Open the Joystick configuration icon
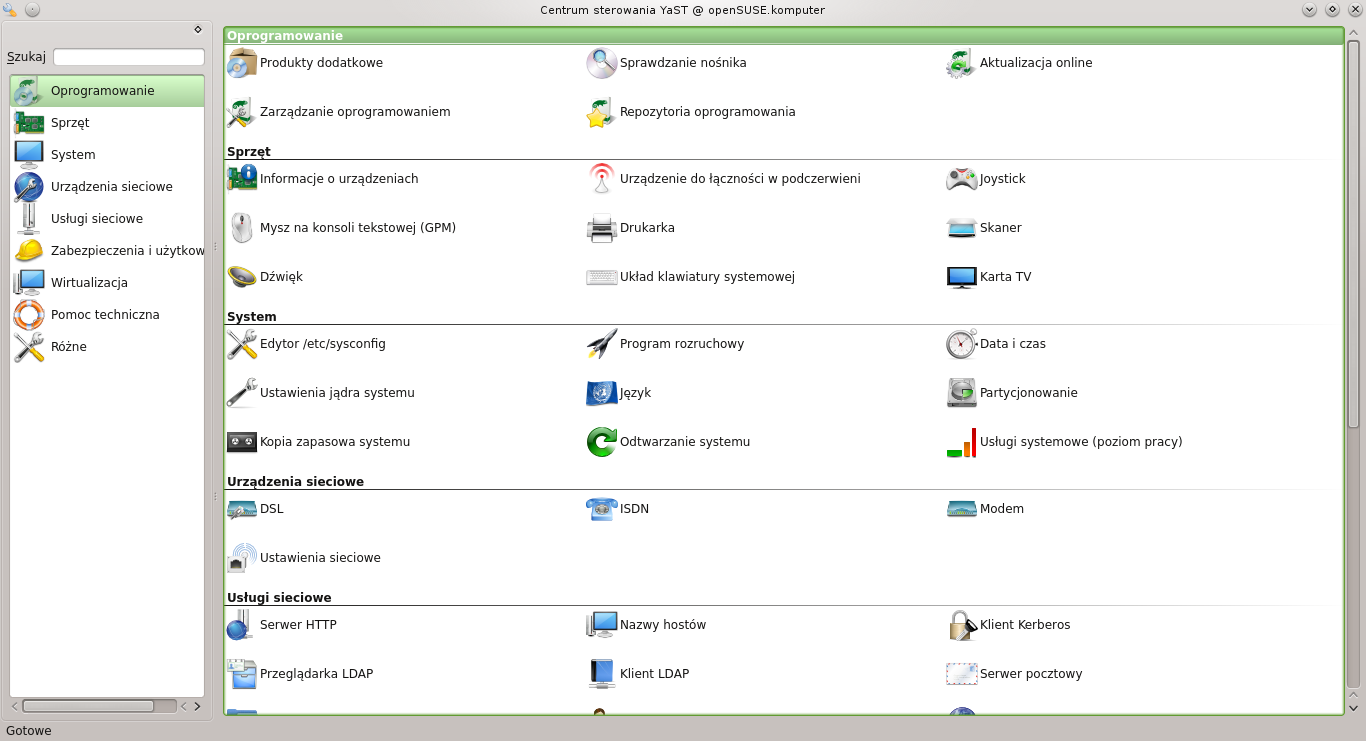 pos(961,179)
